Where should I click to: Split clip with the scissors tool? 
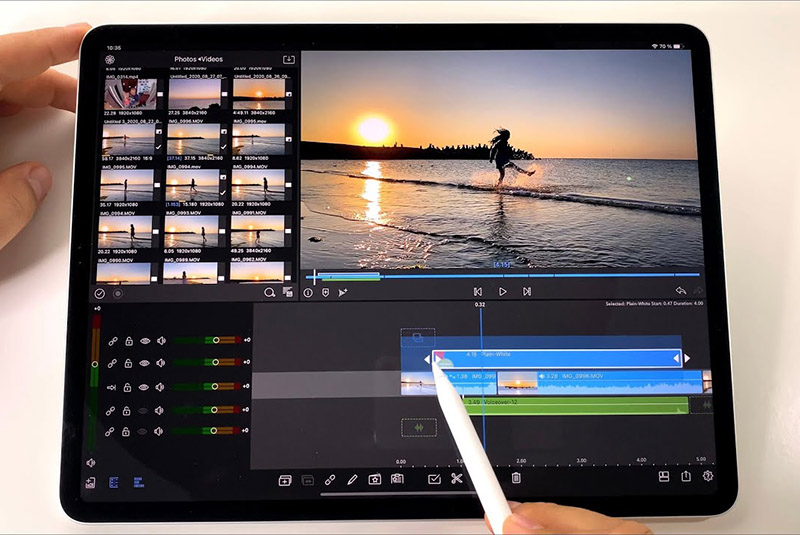pyautogui.click(x=457, y=479)
